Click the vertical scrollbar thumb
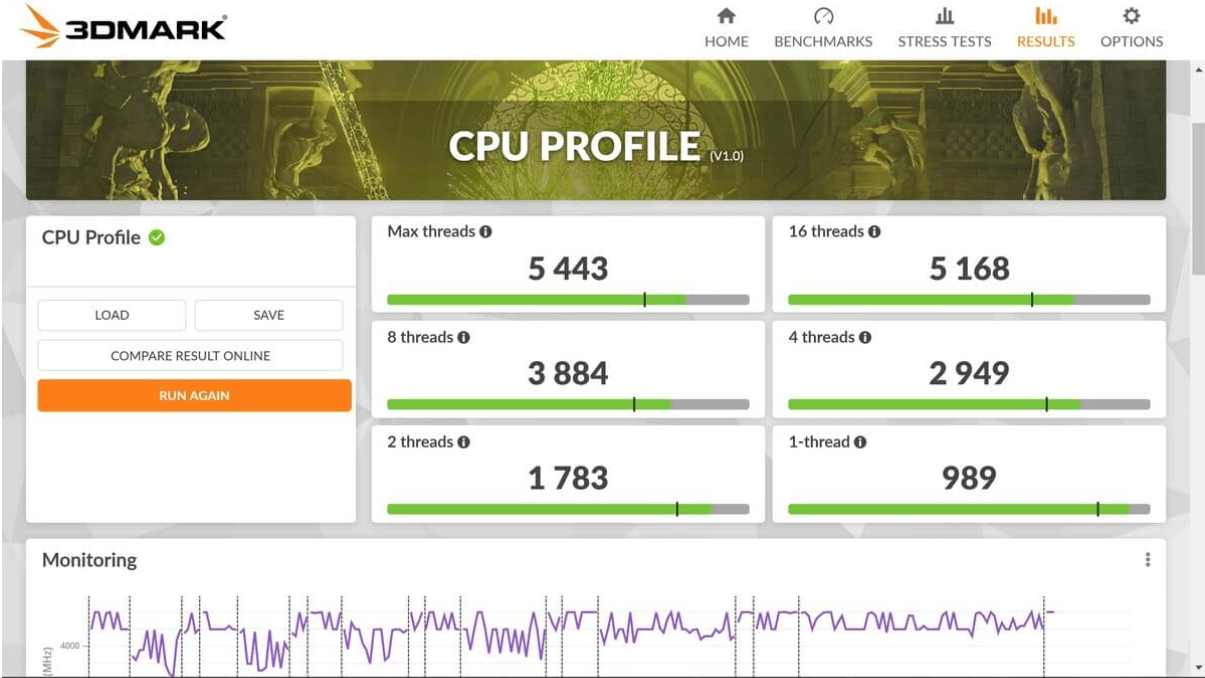 point(1198,198)
